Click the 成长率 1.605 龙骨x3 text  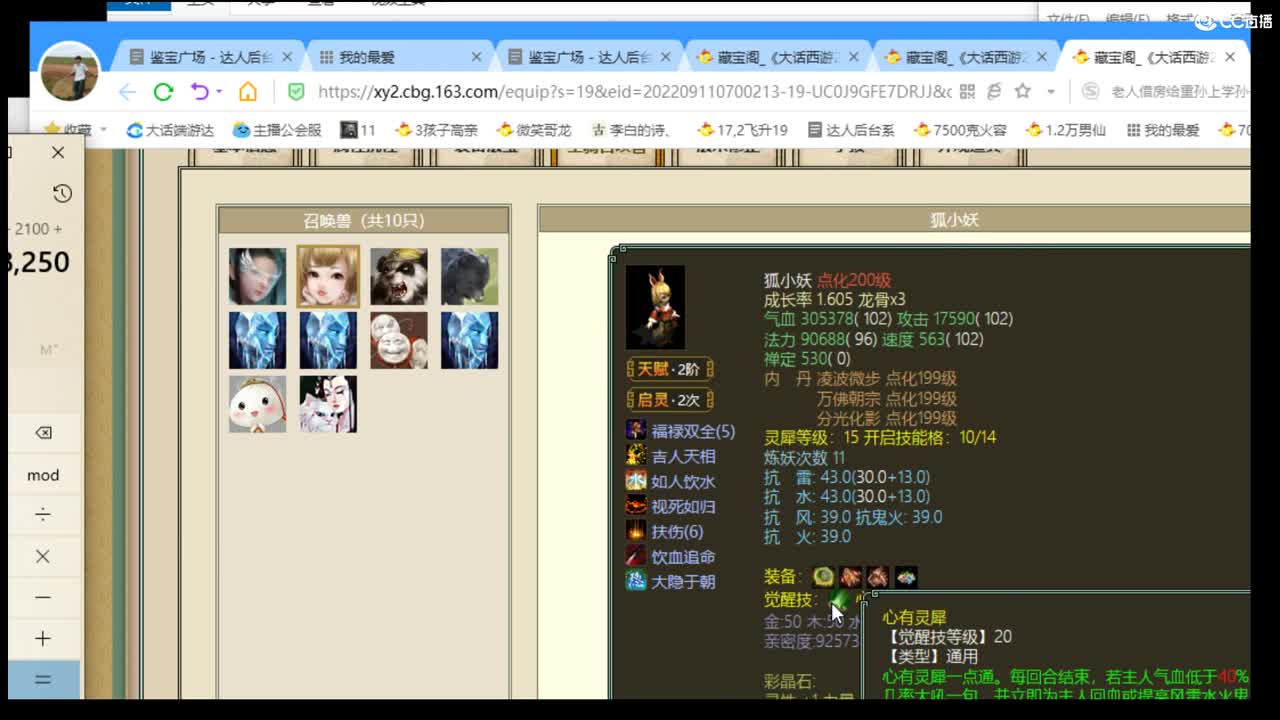835,299
